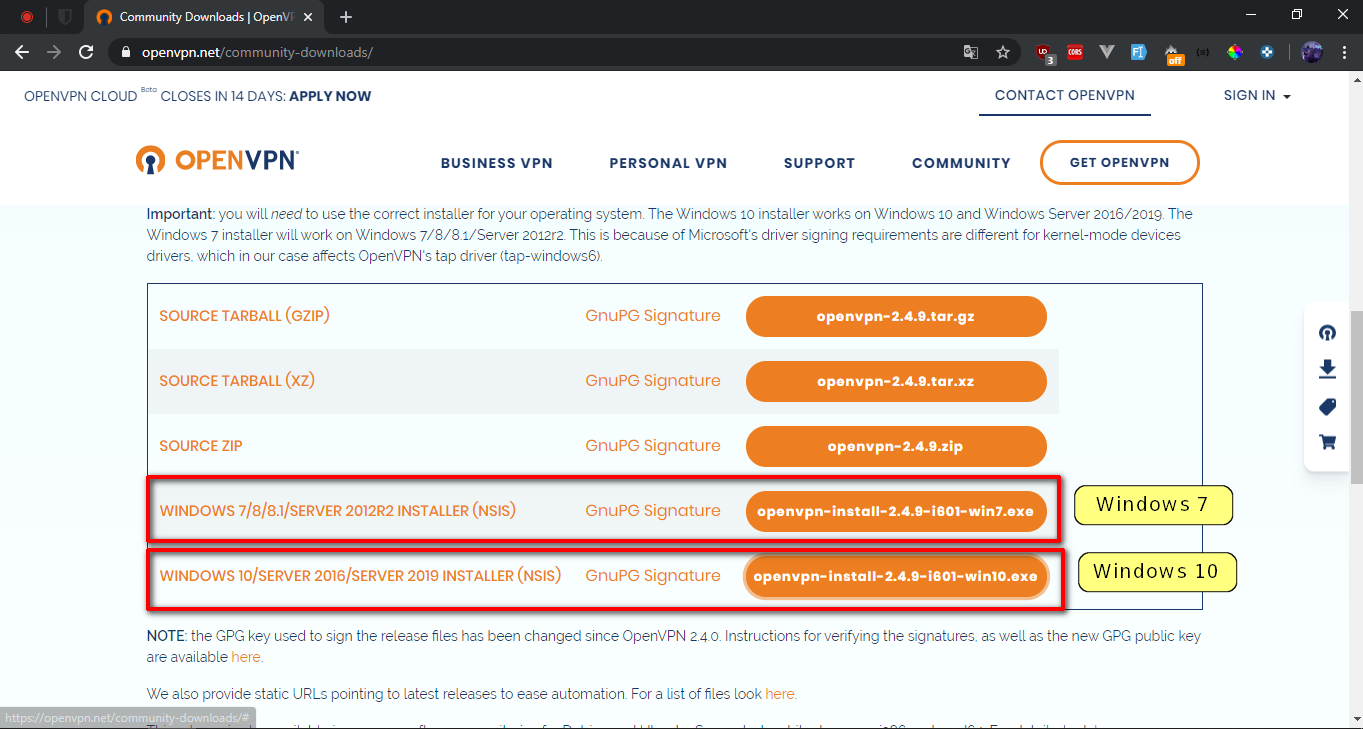The height and width of the screenshot is (729, 1363).
Task: Click the download arrow icon in side widget
Action: (1327, 369)
